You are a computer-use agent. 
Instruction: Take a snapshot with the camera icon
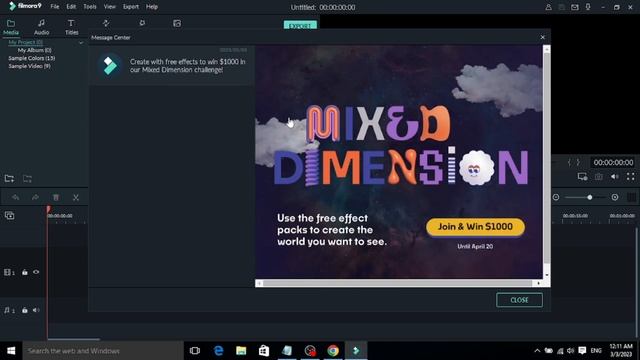tap(599, 177)
